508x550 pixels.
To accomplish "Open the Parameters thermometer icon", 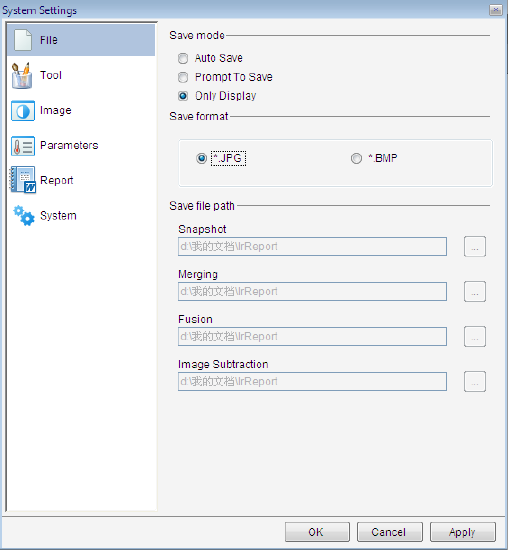I will (x=23, y=146).
